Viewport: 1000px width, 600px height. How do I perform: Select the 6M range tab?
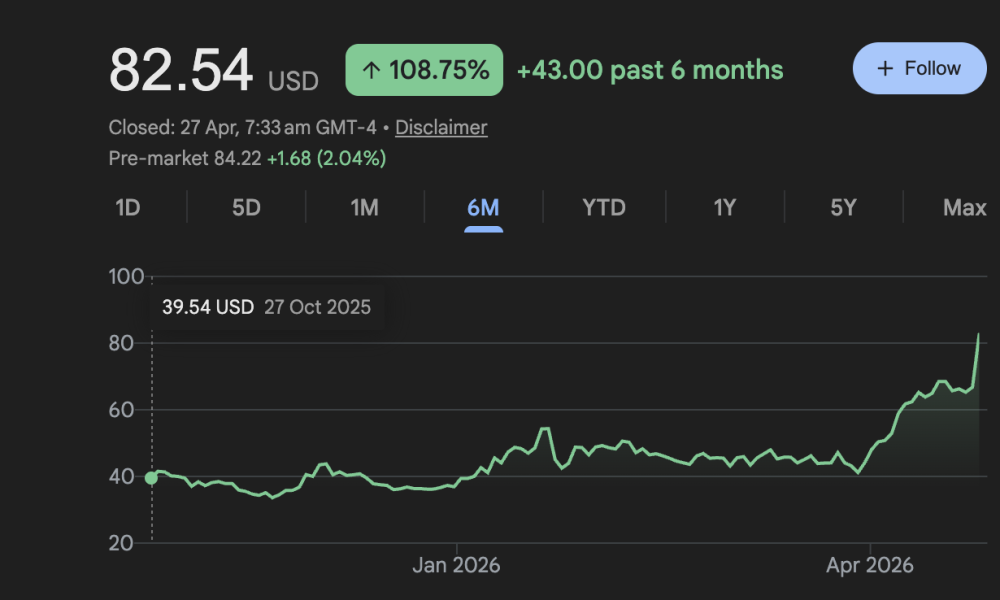(x=483, y=207)
